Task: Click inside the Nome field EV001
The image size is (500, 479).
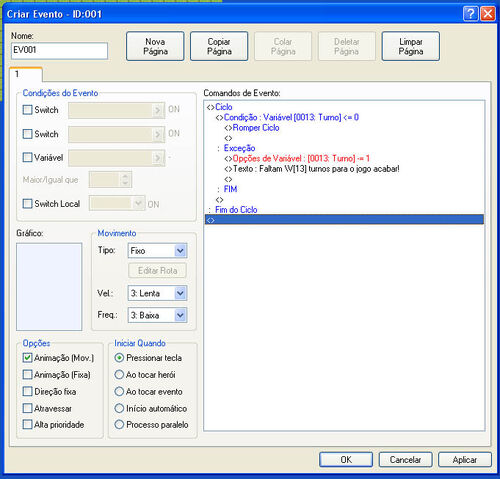Action: (x=59, y=51)
